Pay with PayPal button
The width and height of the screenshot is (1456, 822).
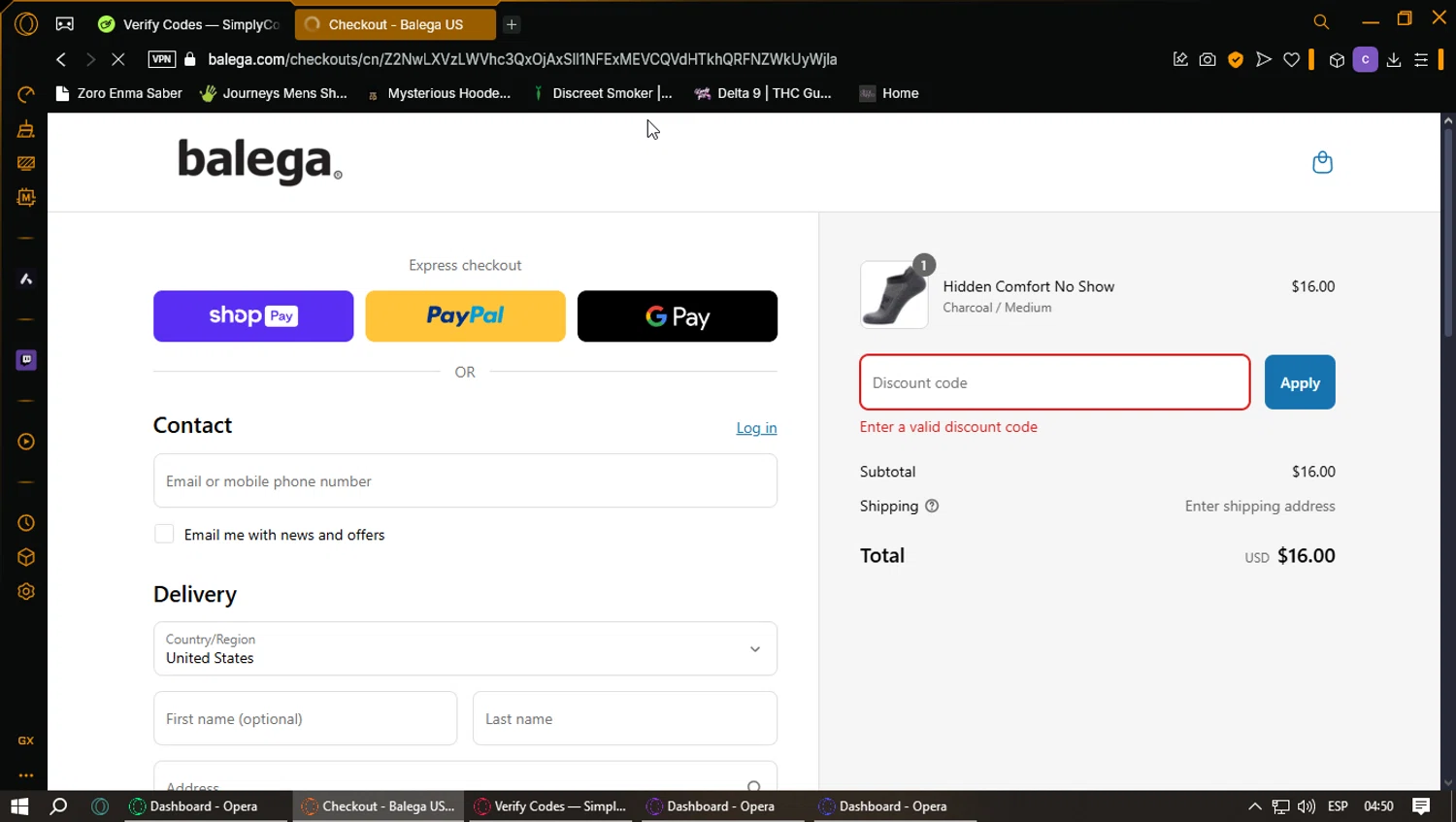pos(465,316)
